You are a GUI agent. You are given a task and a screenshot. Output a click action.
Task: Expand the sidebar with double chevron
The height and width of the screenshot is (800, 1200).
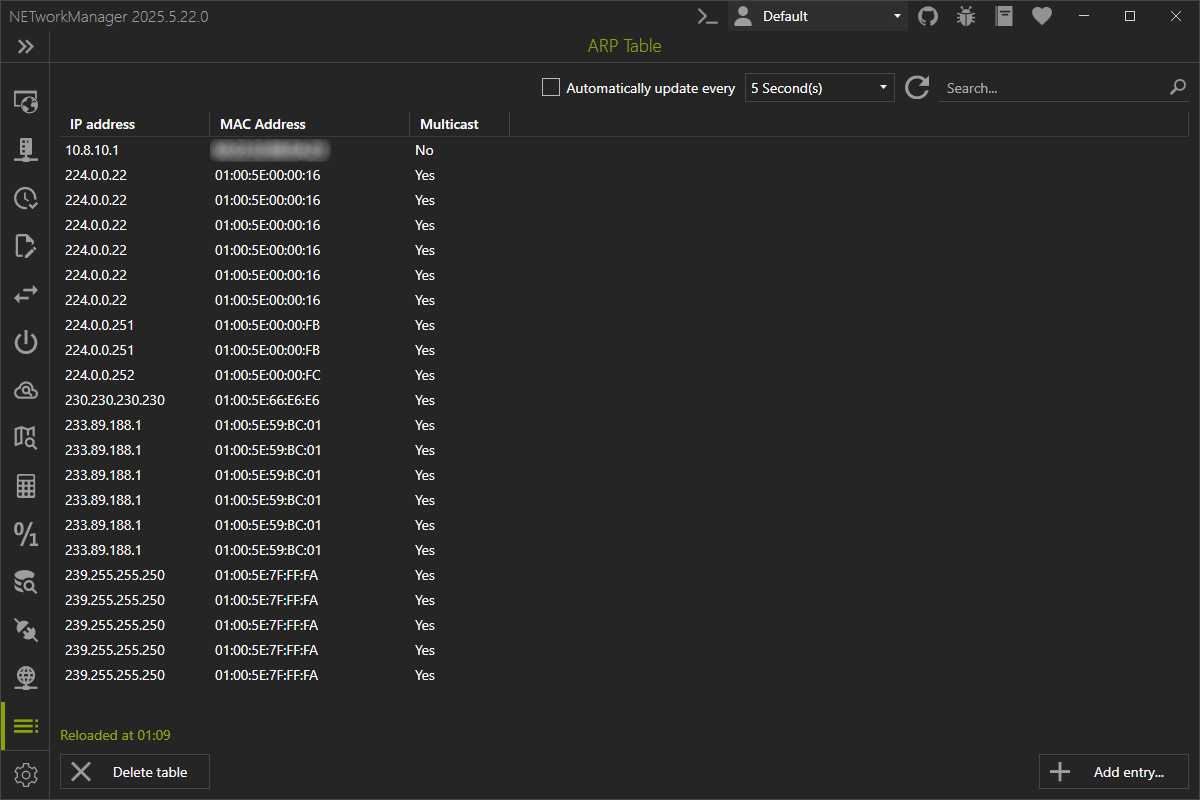click(26, 47)
